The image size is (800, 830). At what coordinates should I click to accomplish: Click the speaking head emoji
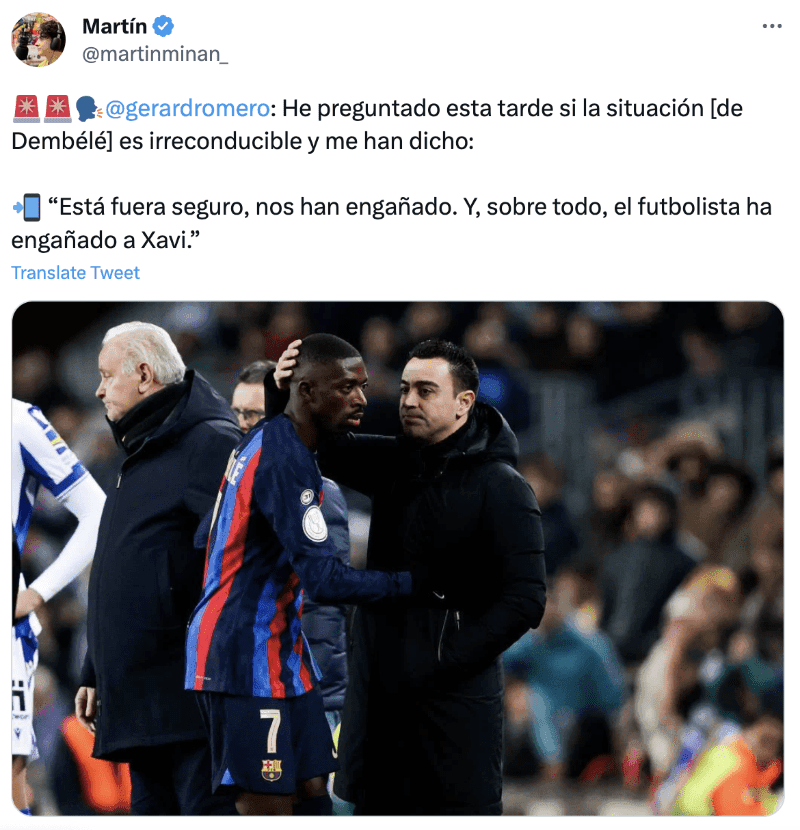(88, 109)
